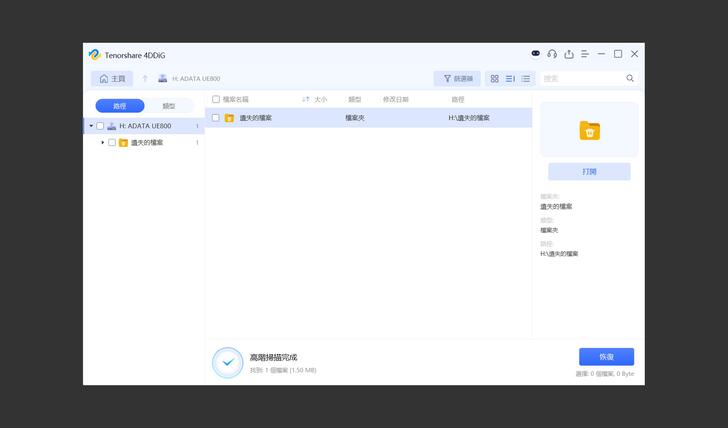The image size is (728, 428).
Task: Check the 遺失的檔案 checkbox in the tree
Action: (112, 143)
